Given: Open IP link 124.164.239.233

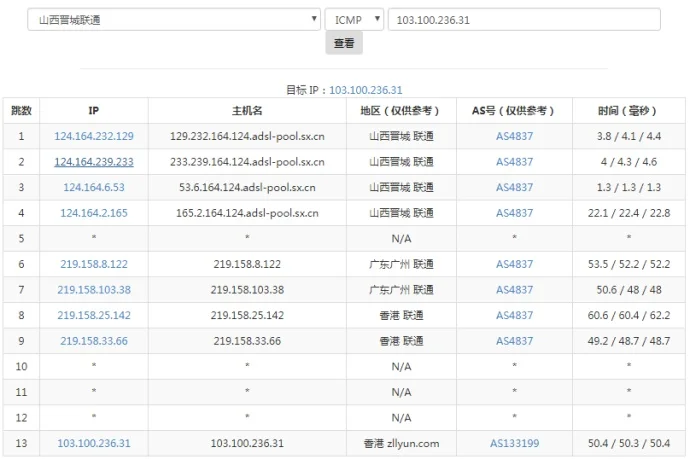Looking at the screenshot, I should [x=94, y=162].
